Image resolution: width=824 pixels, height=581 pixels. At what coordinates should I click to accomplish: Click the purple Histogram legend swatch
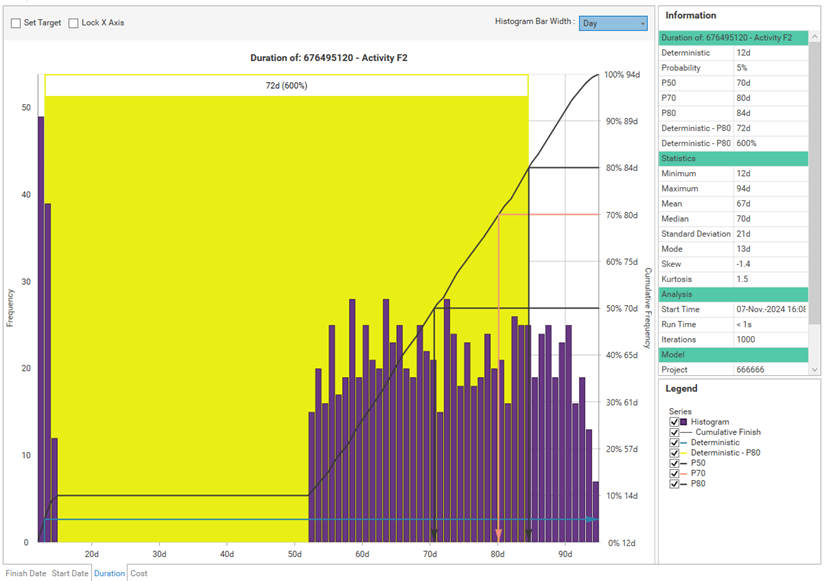coord(684,423)
